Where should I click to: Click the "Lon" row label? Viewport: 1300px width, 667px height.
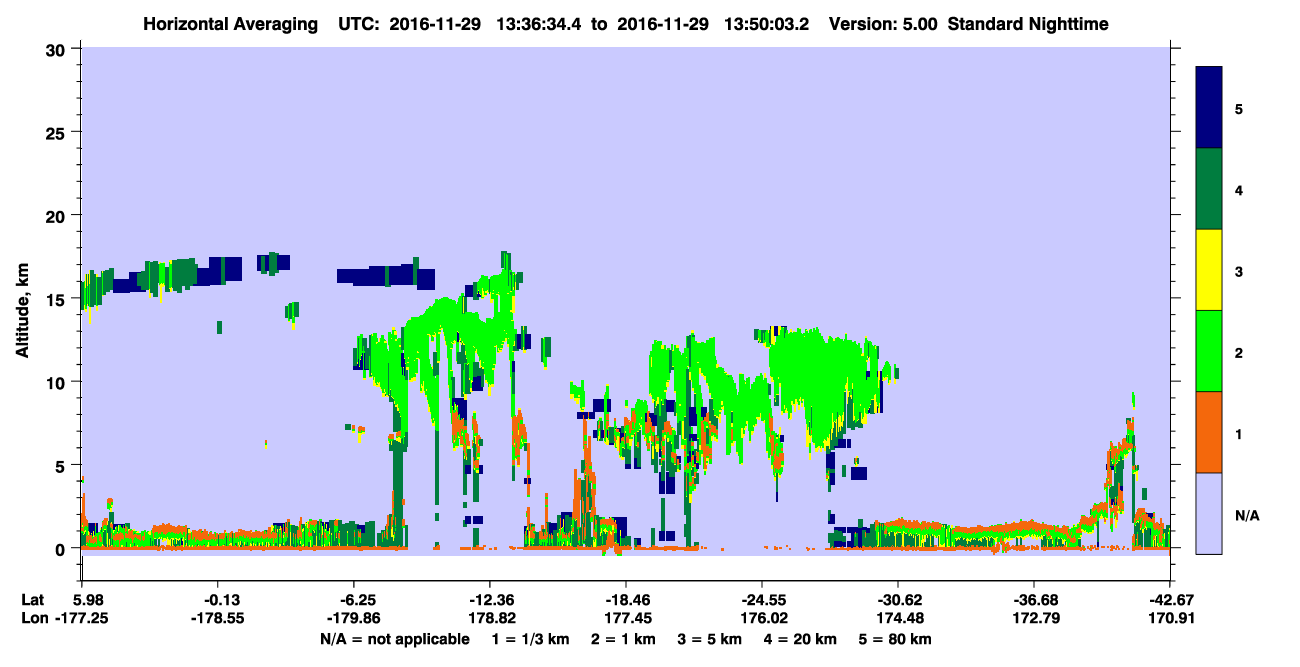(34, 618)
